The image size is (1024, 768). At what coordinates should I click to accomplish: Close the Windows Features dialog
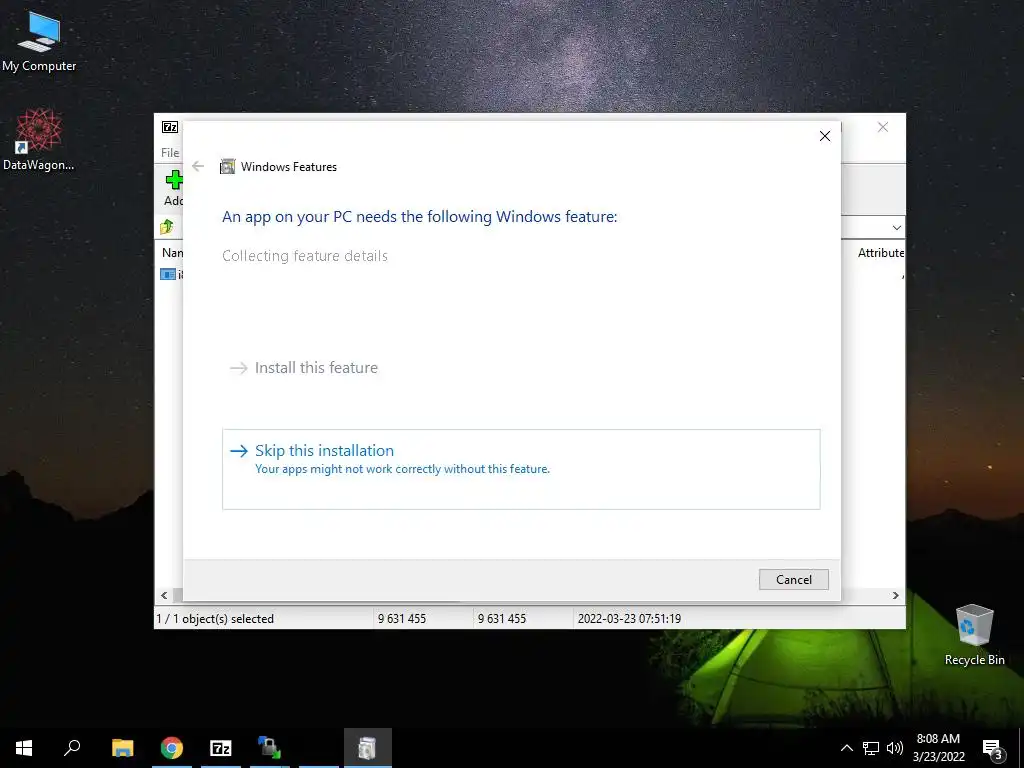click(x=825, y=136)
